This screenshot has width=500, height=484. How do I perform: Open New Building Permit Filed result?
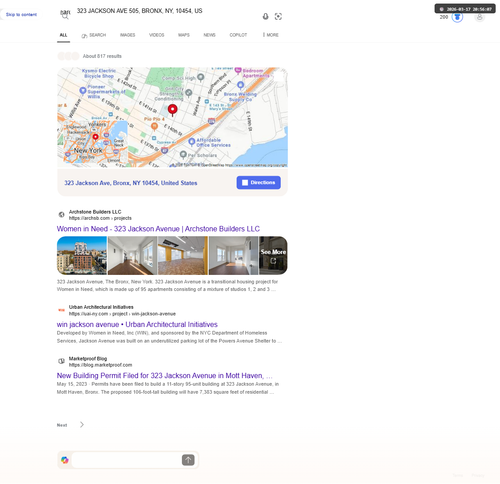(x=165, y=376)
